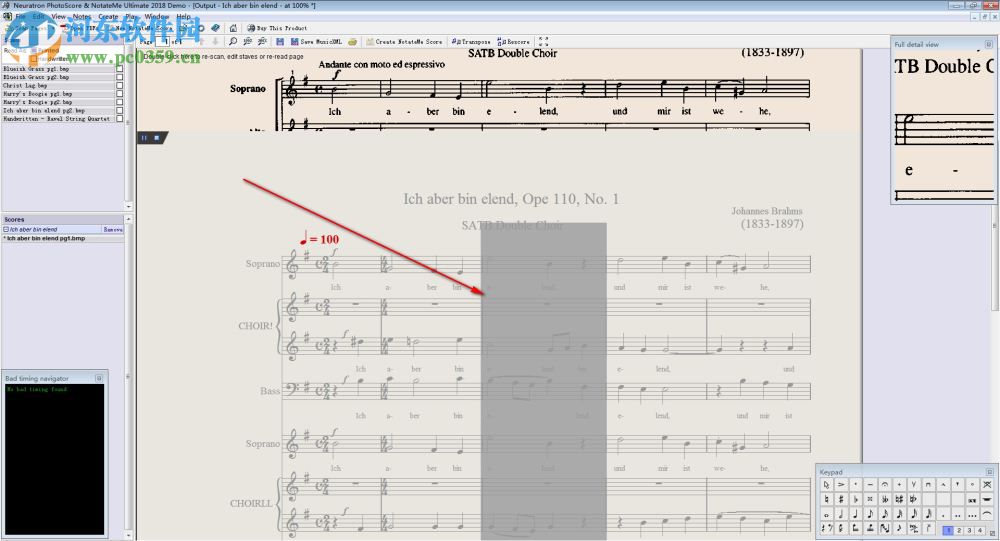Select the natural sign on Keypad
The height and width of the screenshot is (541, 1000).
tap(827, 499)
